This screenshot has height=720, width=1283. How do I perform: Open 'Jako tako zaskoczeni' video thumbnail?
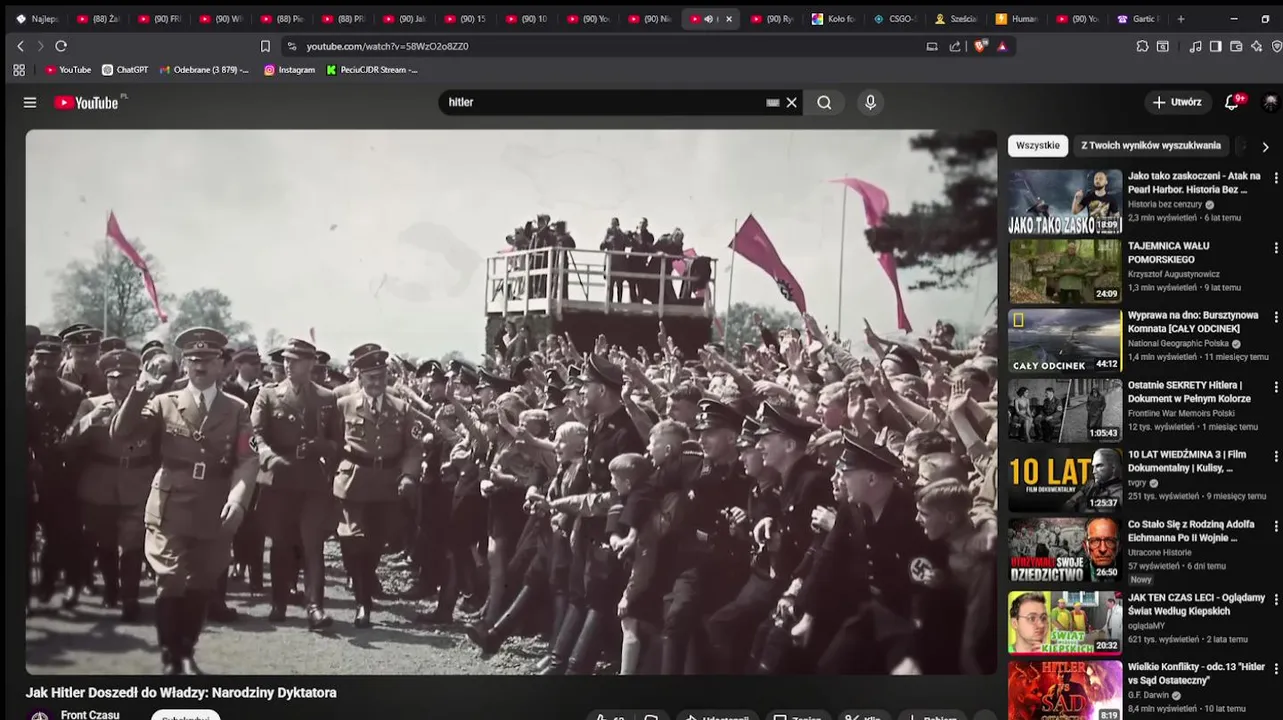1065,202
